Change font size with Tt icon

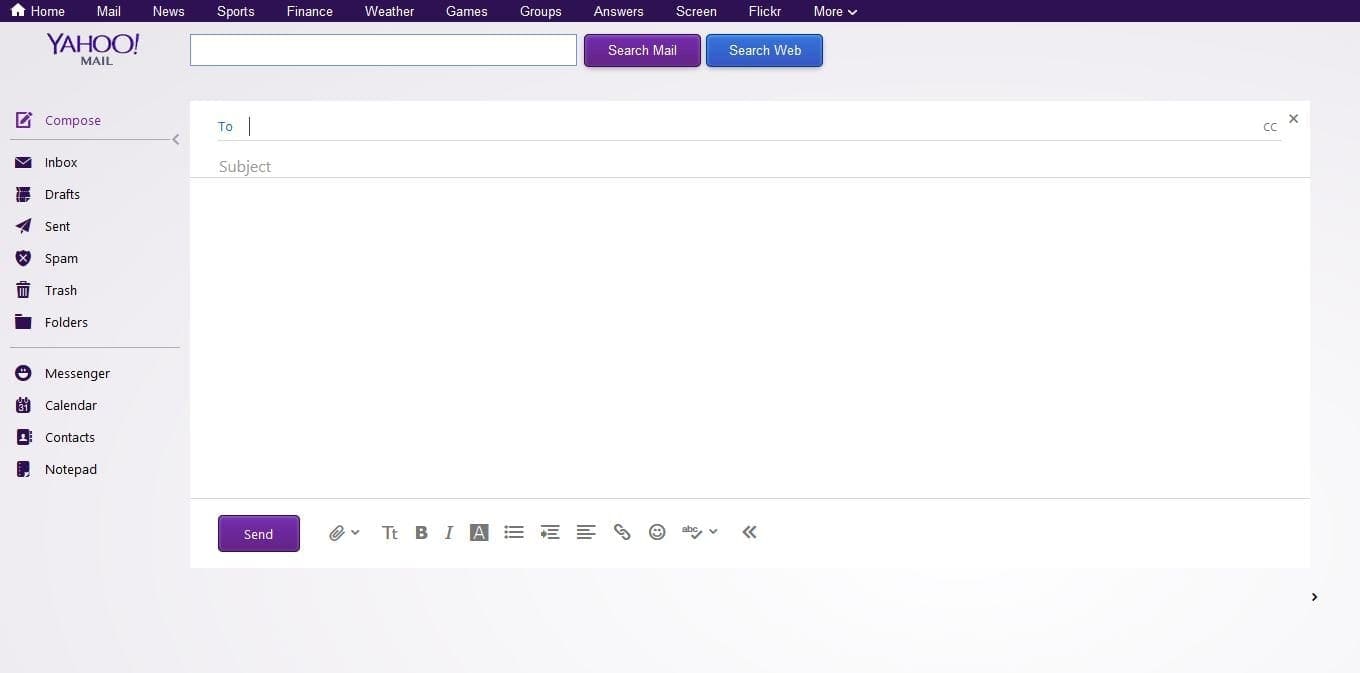390,533
